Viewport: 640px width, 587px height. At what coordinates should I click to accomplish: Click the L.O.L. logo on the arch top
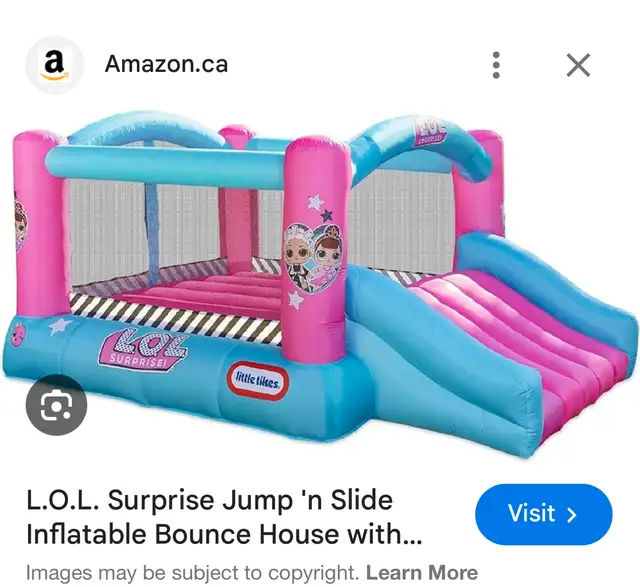tap(430, 130)
